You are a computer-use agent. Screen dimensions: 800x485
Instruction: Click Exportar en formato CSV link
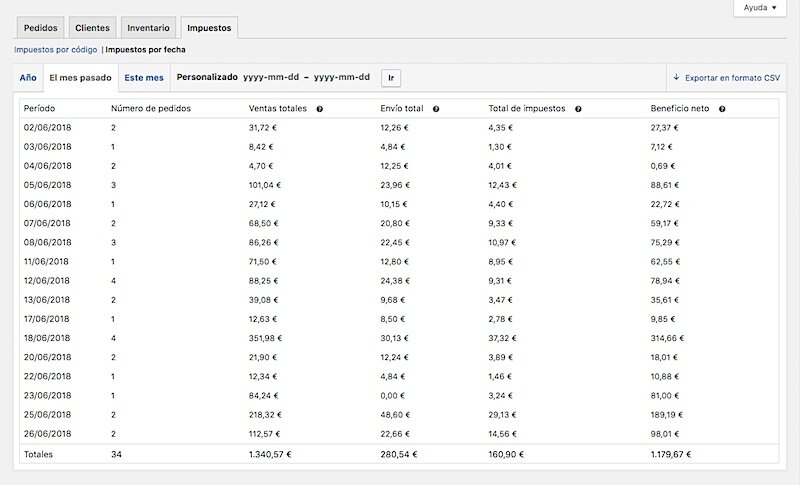[x=732, y=78]
